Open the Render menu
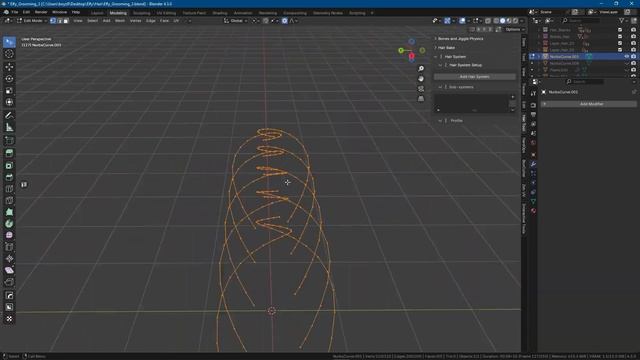Screen dimensions: 640x360 click(x=41, y=12)
